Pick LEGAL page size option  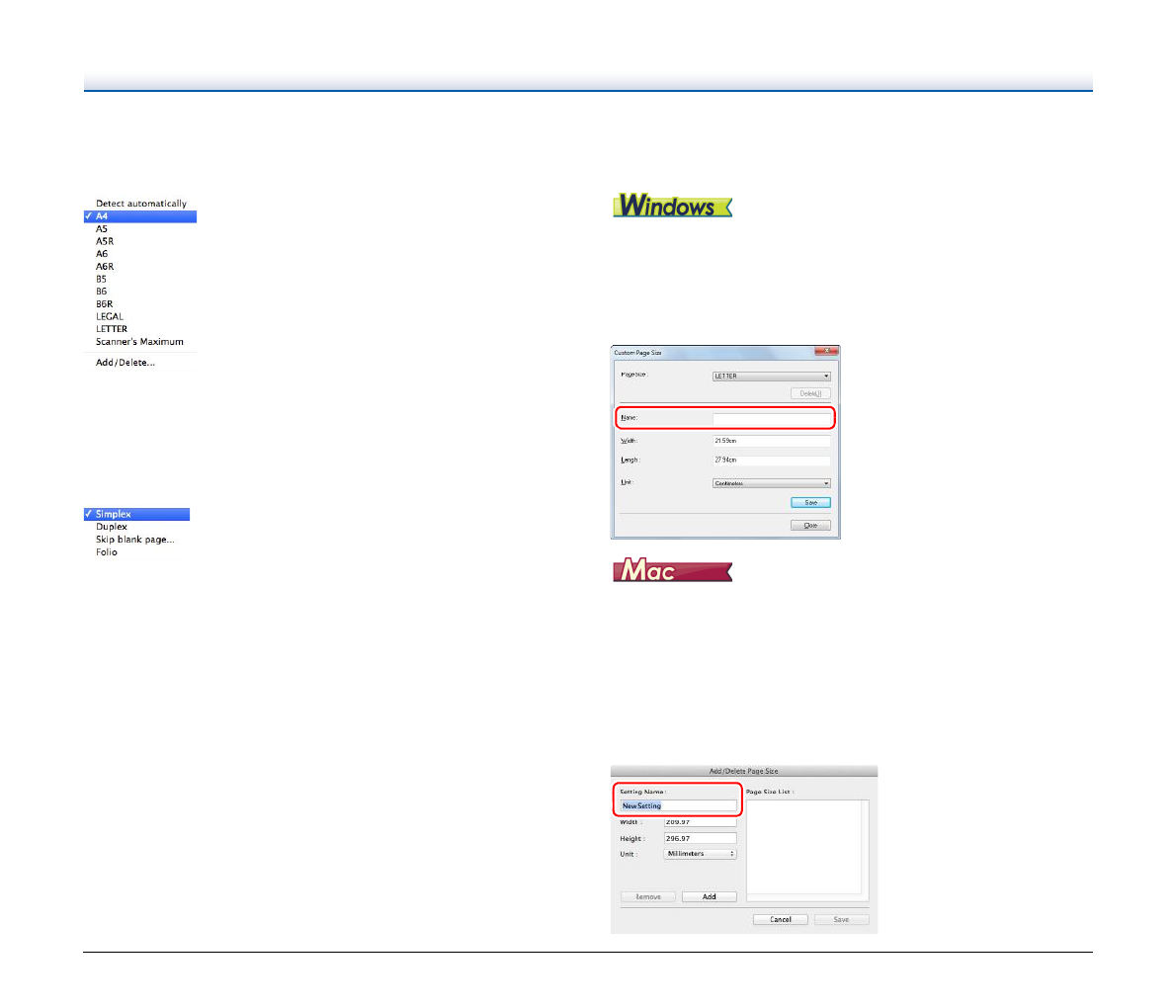pos(110,317)
